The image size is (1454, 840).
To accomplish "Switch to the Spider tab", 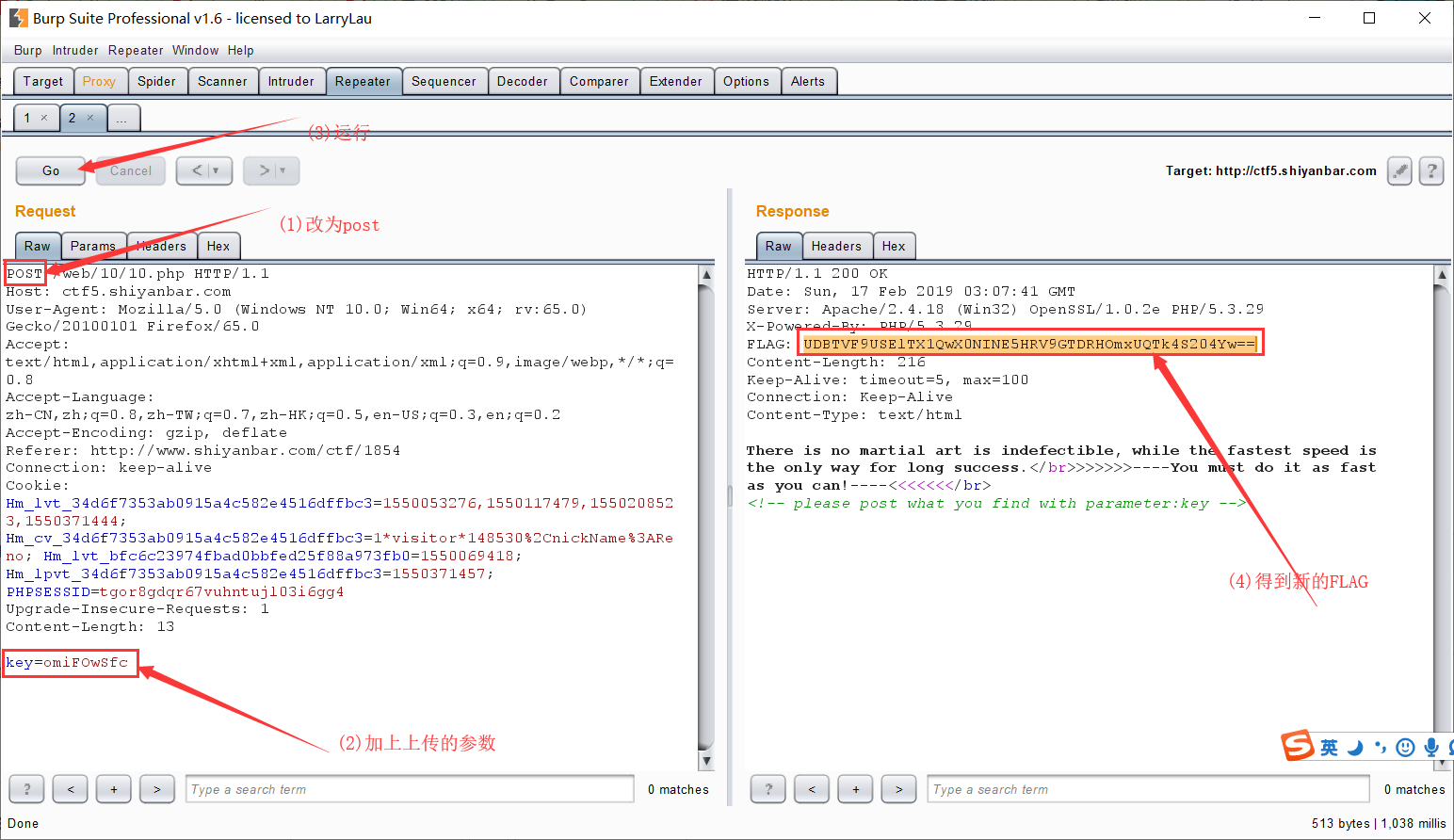I will point(156,81).
